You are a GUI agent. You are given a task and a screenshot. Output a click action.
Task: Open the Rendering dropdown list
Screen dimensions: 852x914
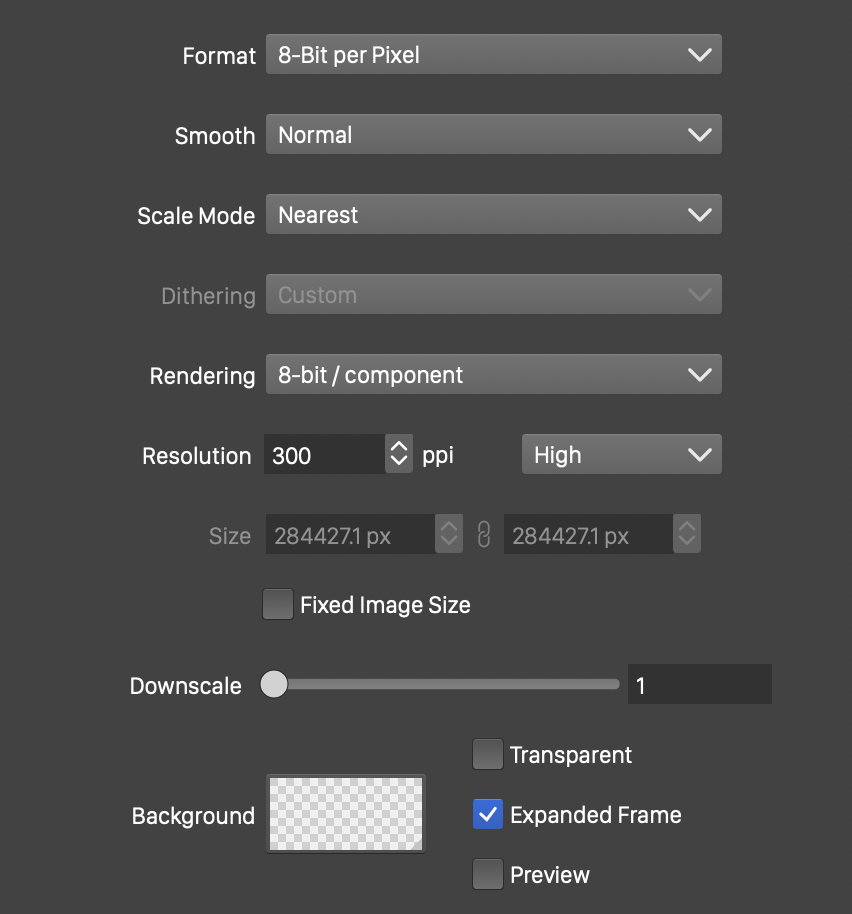click(493, 375)
